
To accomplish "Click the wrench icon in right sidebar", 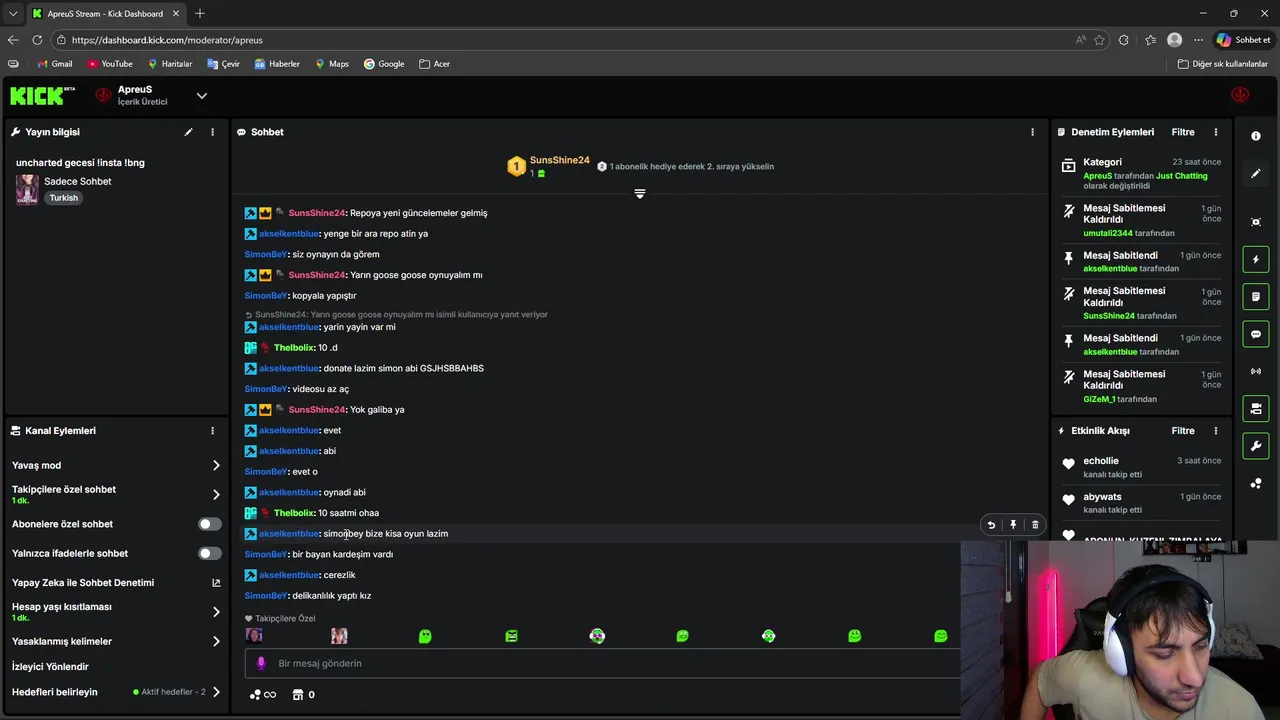I will click(1256, 446).
